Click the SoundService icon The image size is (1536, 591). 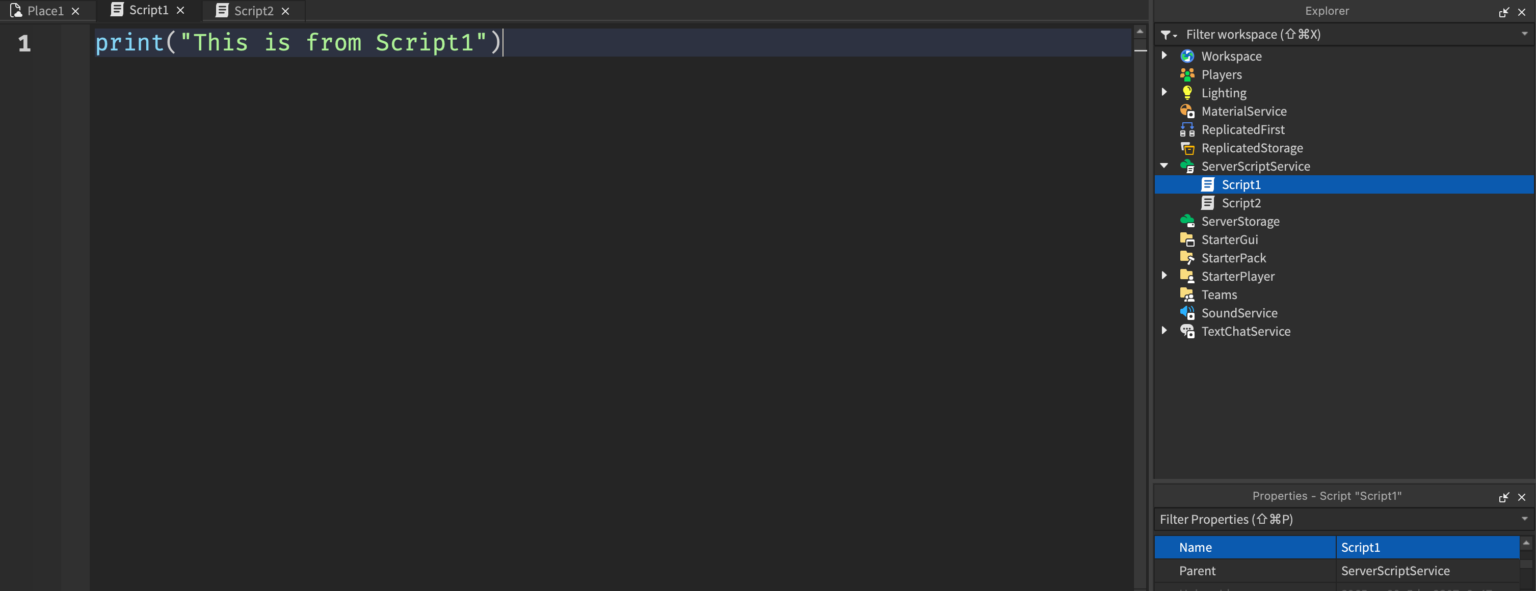click(x=1186, y=312)
